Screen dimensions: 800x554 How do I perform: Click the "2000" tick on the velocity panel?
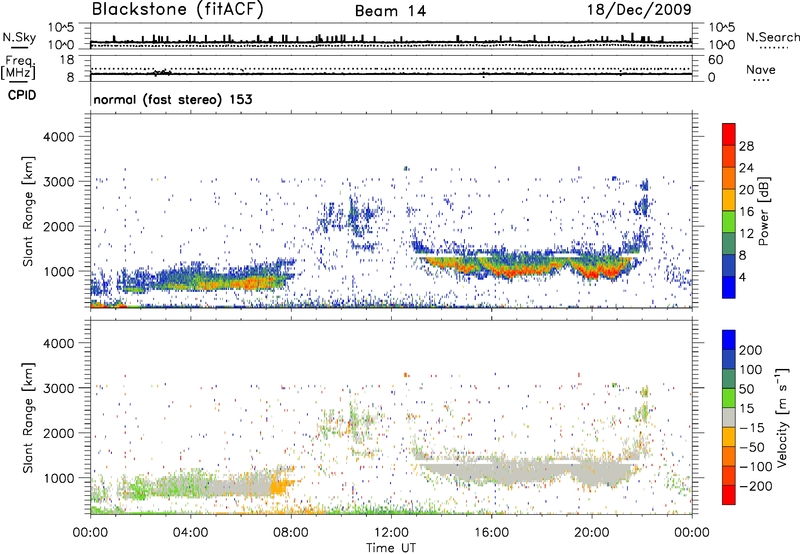(59, 433)
